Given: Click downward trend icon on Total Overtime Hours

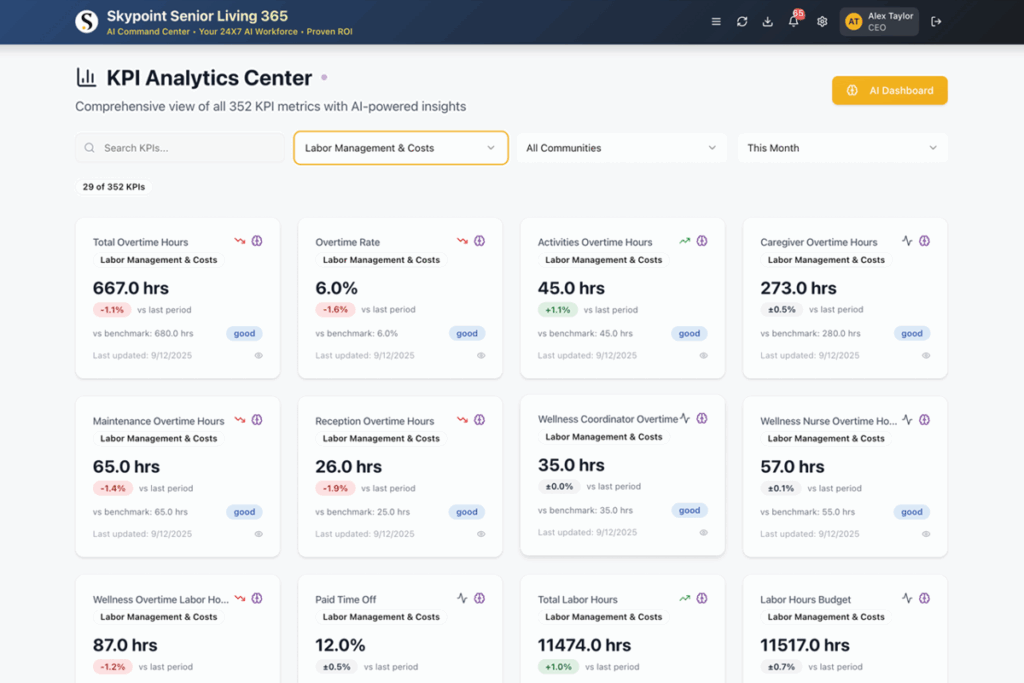Looking at the screenshot, I should click(x=240, y=241).
